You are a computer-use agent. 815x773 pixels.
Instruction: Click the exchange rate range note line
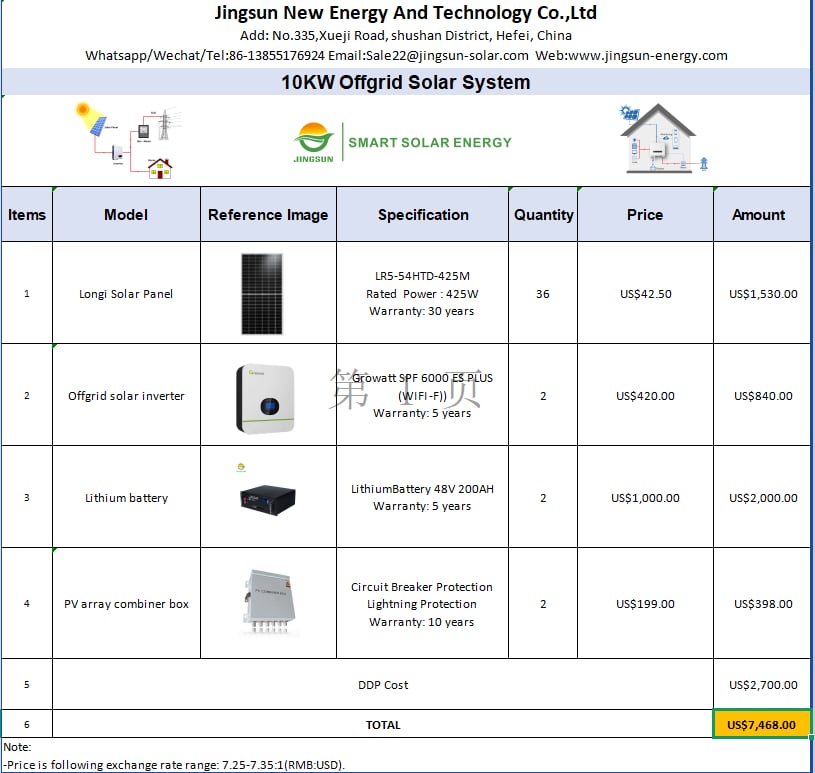[x=174, y=765]
